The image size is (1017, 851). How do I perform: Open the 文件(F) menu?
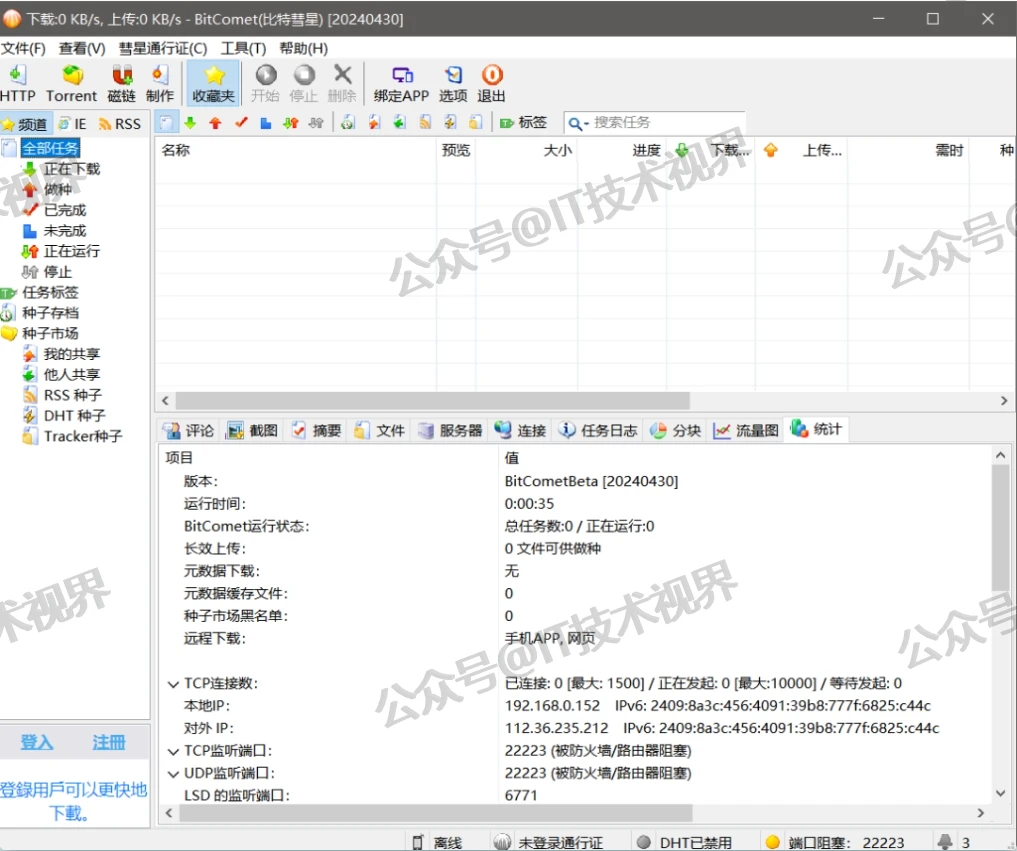[23, 49]
